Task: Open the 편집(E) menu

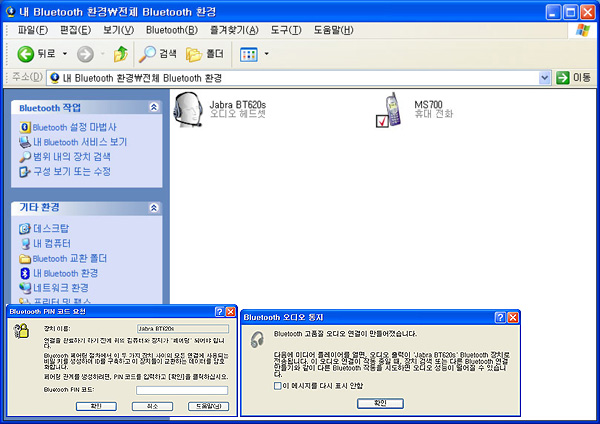Action: click(x=75, y=30)
